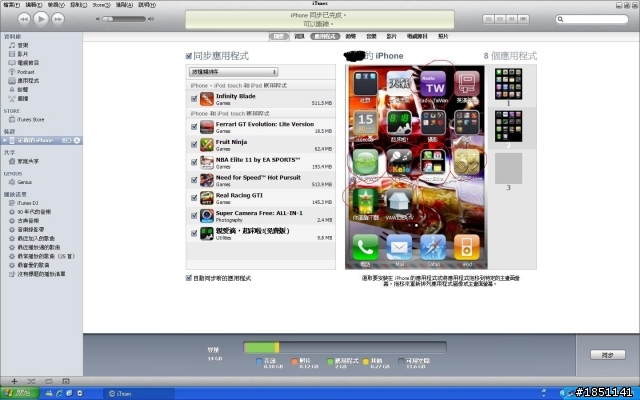Select the calendar 15 icon on iPhone screen
Viewport: 640px width, 400px height.
coord(365,123)
